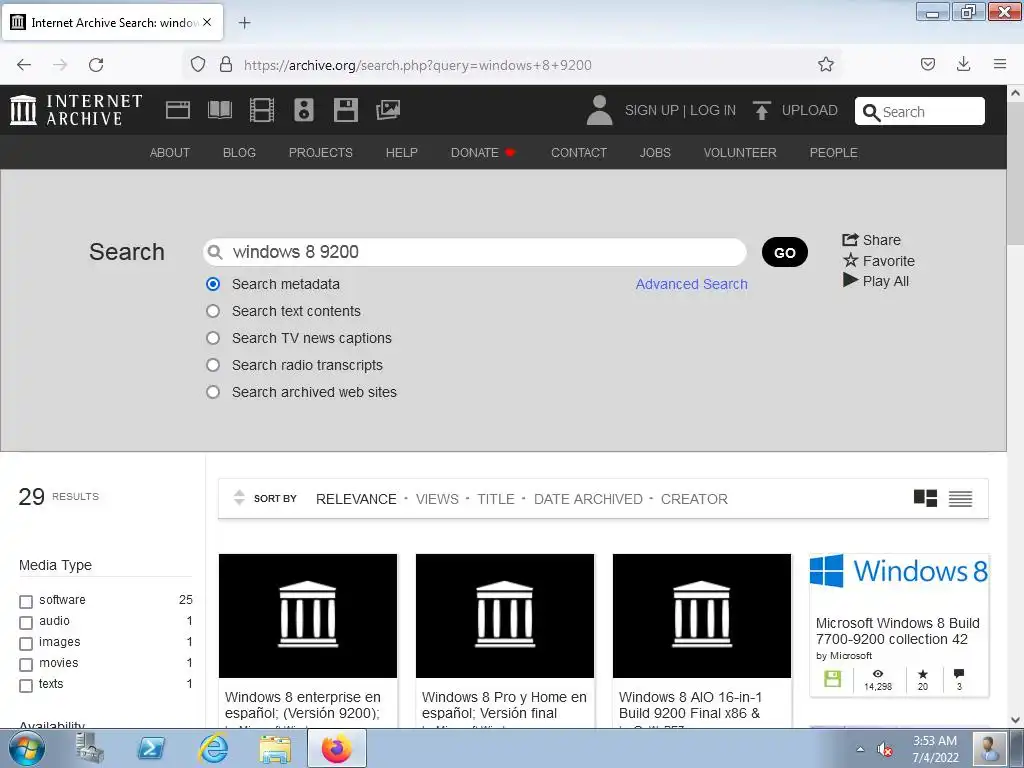Click the SIGN UP link
Image resolution: width=1024 pixels, height=768 pixels.
[652, 110]
